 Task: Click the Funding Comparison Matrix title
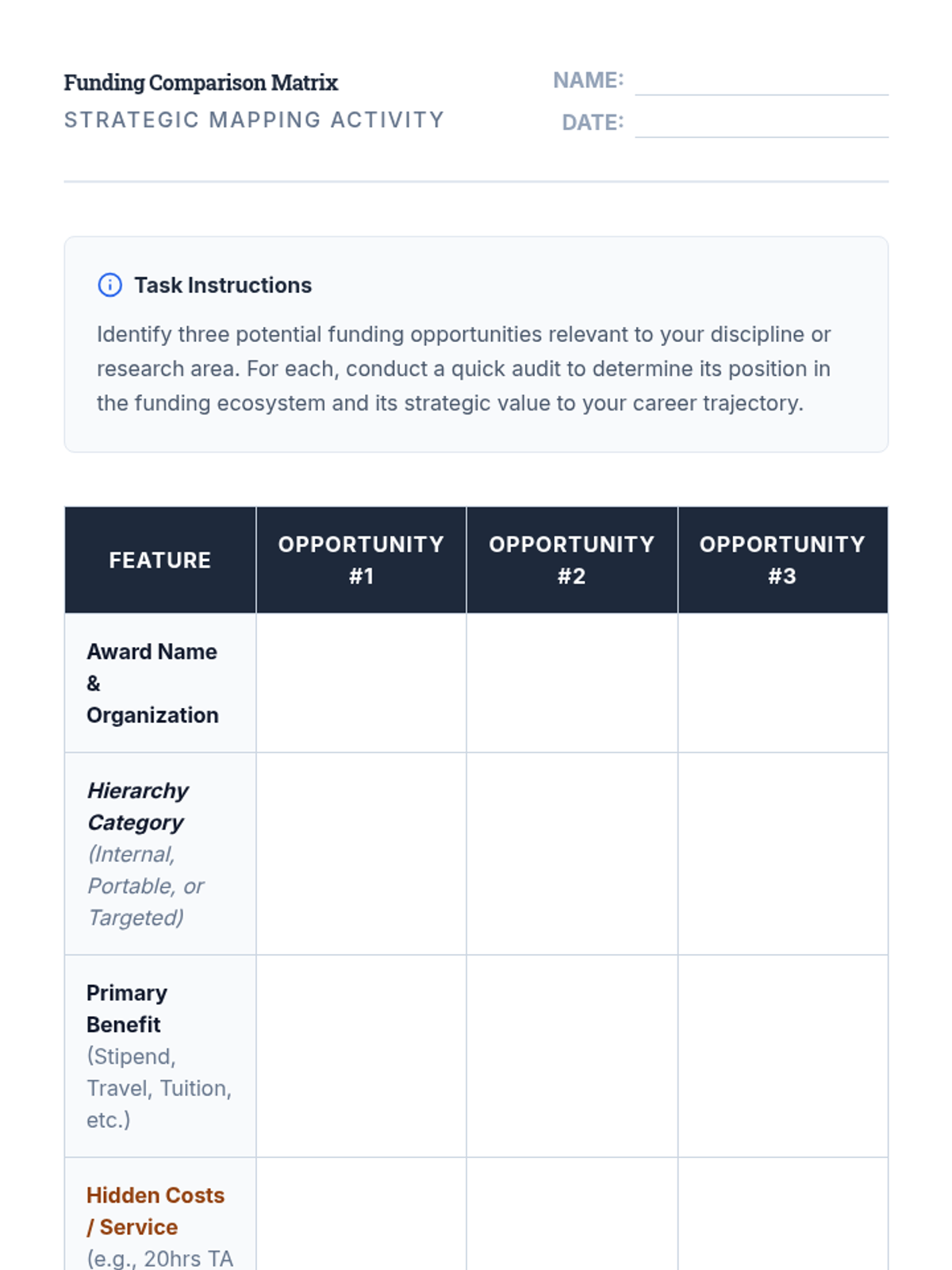tap(201, 83)
